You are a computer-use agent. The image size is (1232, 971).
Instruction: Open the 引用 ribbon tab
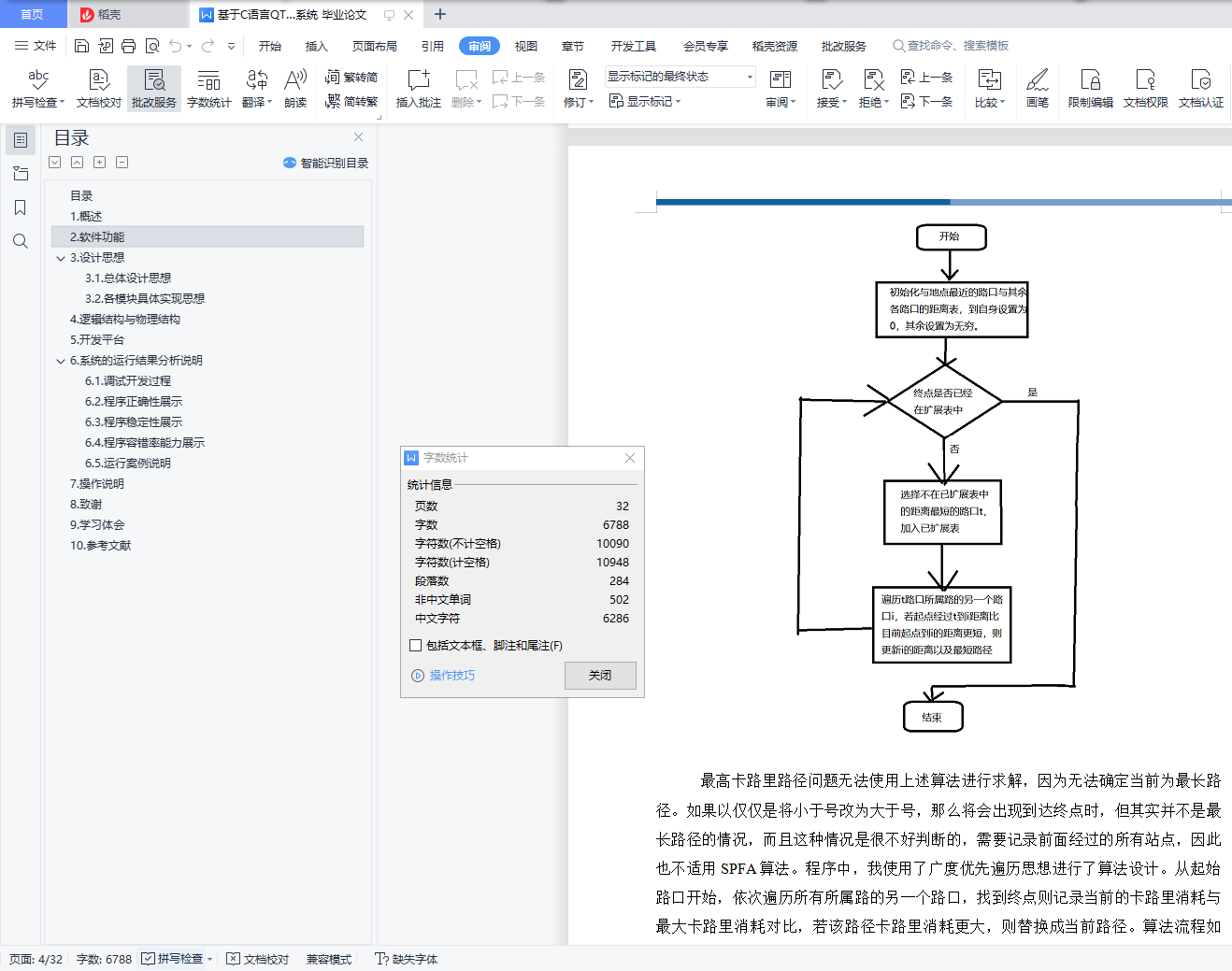pyautogui.click(x=433, y=46)
